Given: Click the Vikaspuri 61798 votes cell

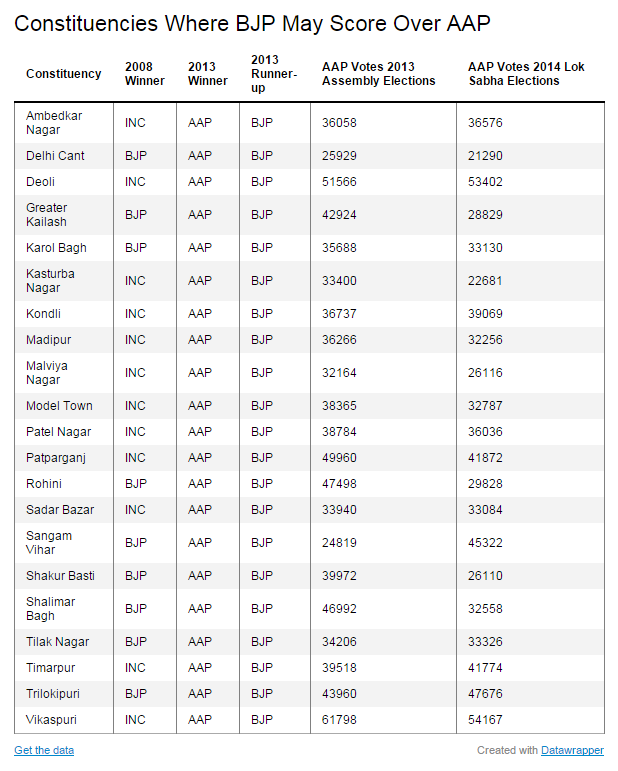Looking at the screenshot, I should tap(339, 720).
